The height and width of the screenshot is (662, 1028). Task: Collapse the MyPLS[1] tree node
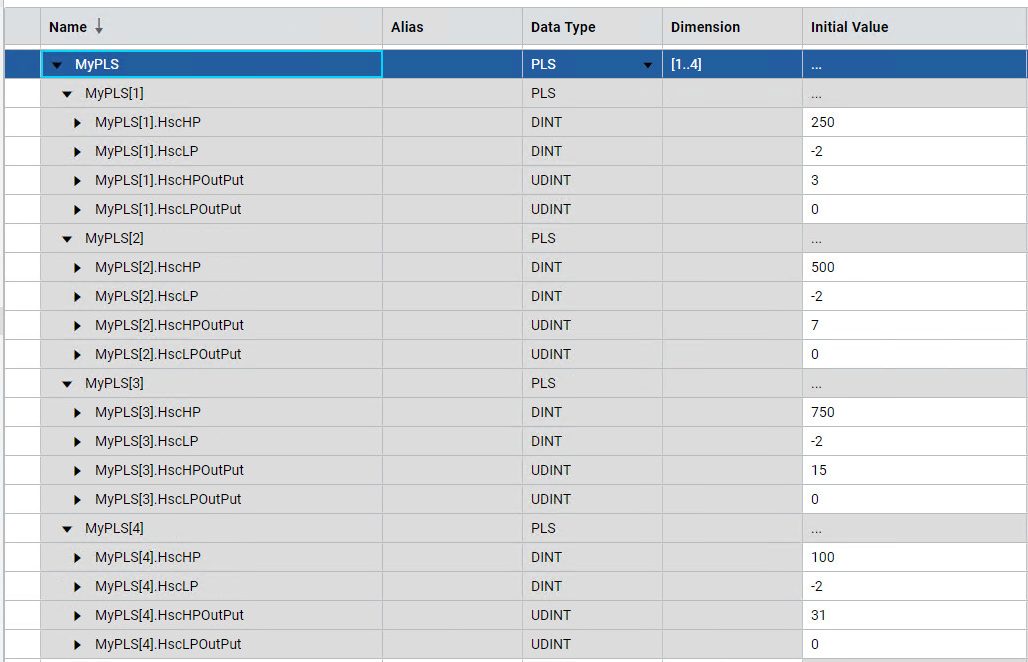click(x=67, y=94)
